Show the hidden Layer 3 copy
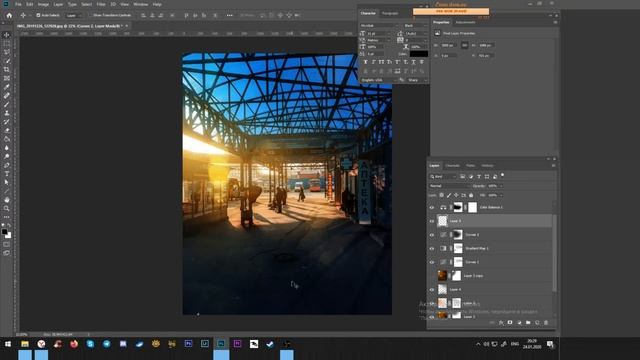Image resolution: width=640 pixels, height=360 pixels. click(432, 276)
